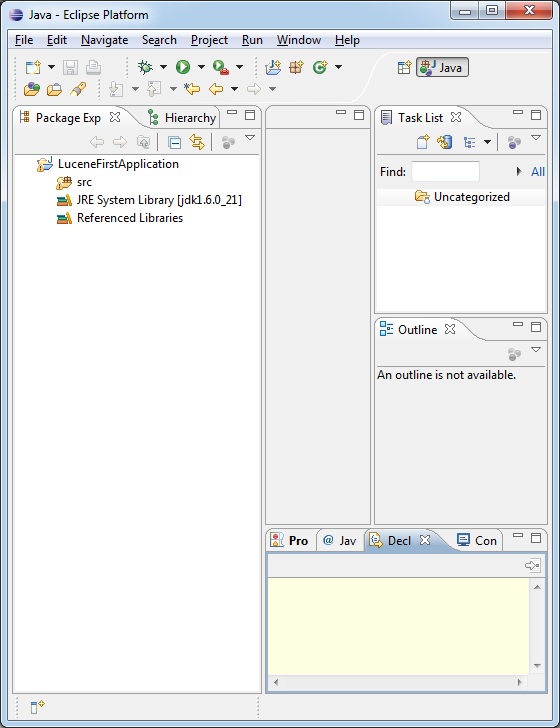This screenshot has height=728, width=560.
Task: Open the Previous Annotation dropdown arrow
Action: pyautogui.click(x=173, y=89)
